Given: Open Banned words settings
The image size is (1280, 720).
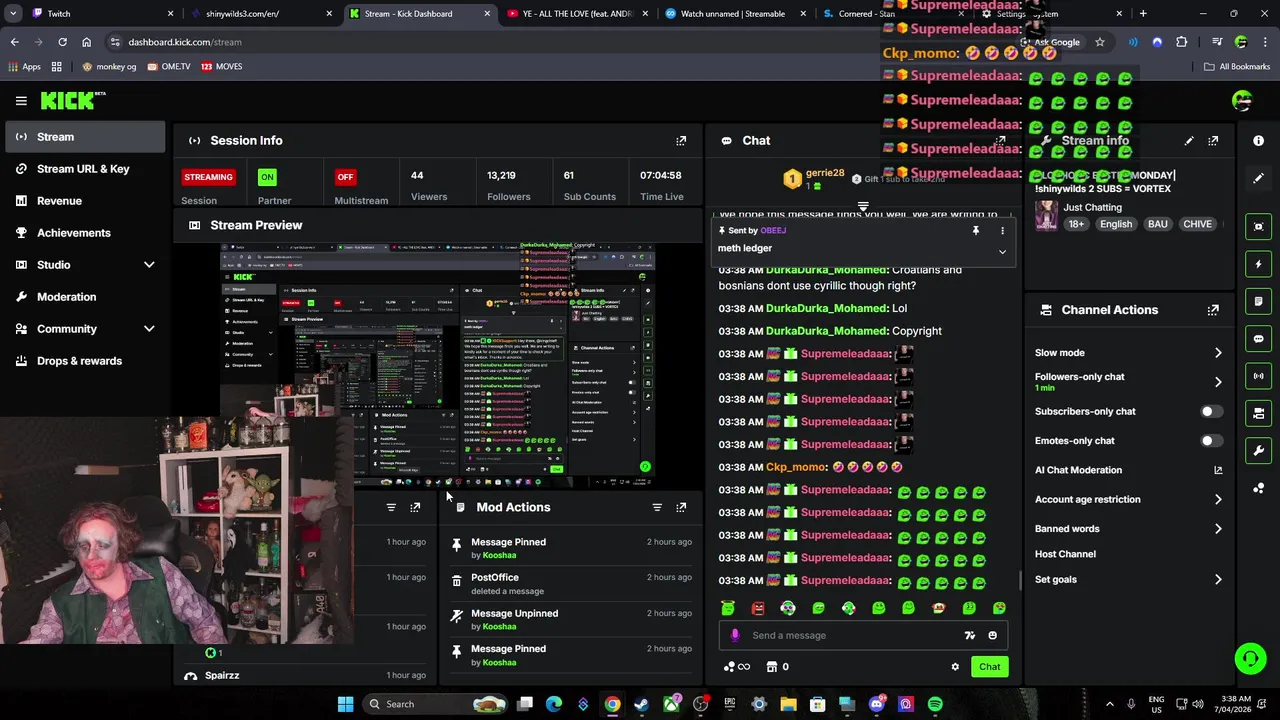Looking at the screenshot, I should [1129, 529].
